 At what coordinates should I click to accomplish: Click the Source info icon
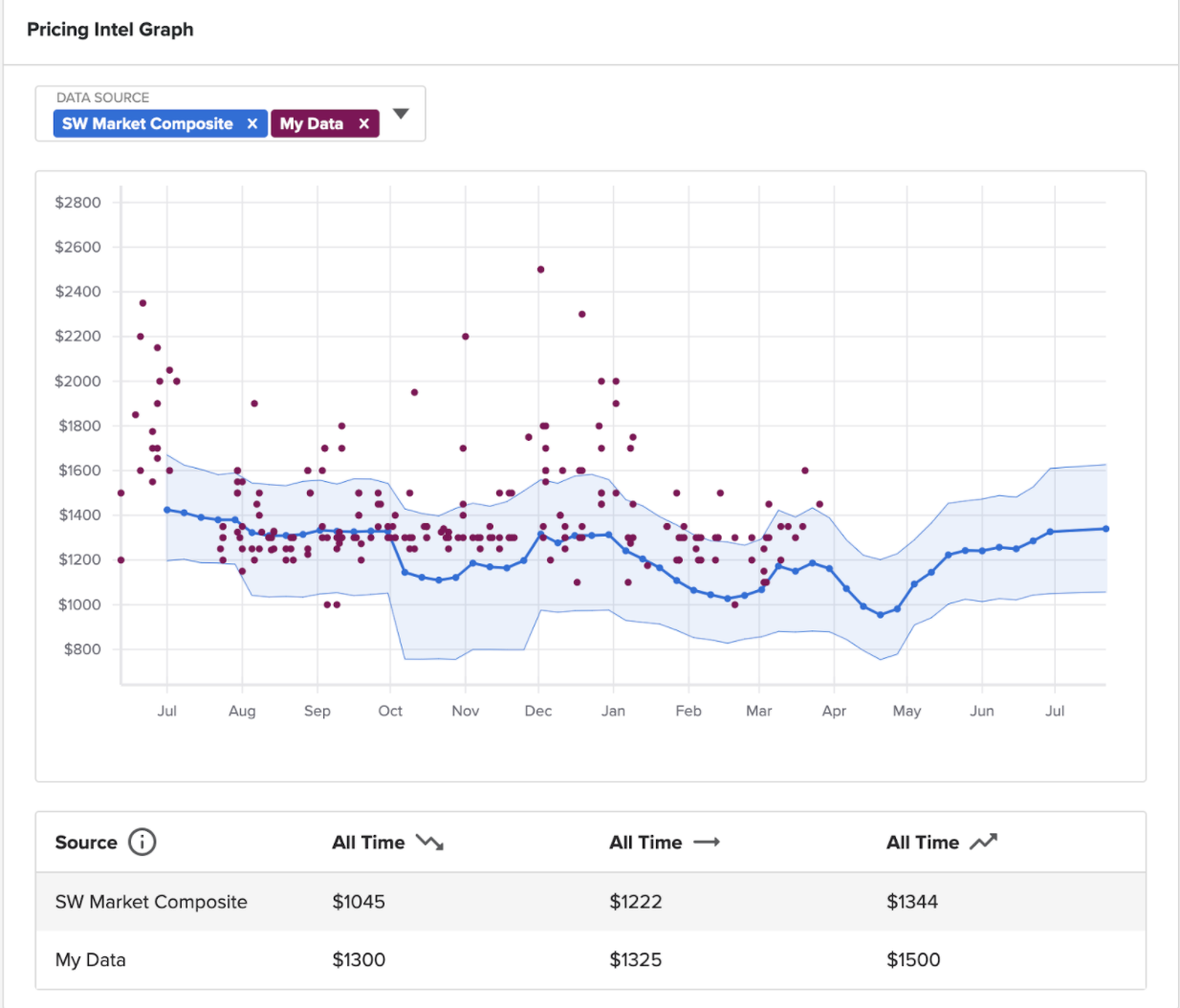[x=142, y=843]
